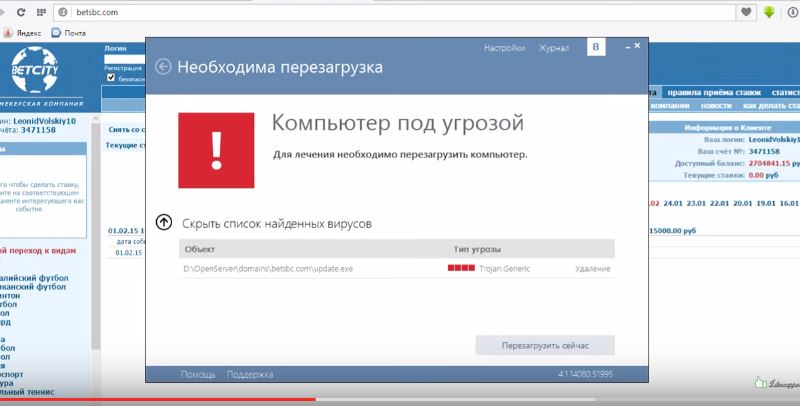This screenshot has width=800, height=406.
Task: Open Настройки in the antivirus window
Action: (504, 48)
